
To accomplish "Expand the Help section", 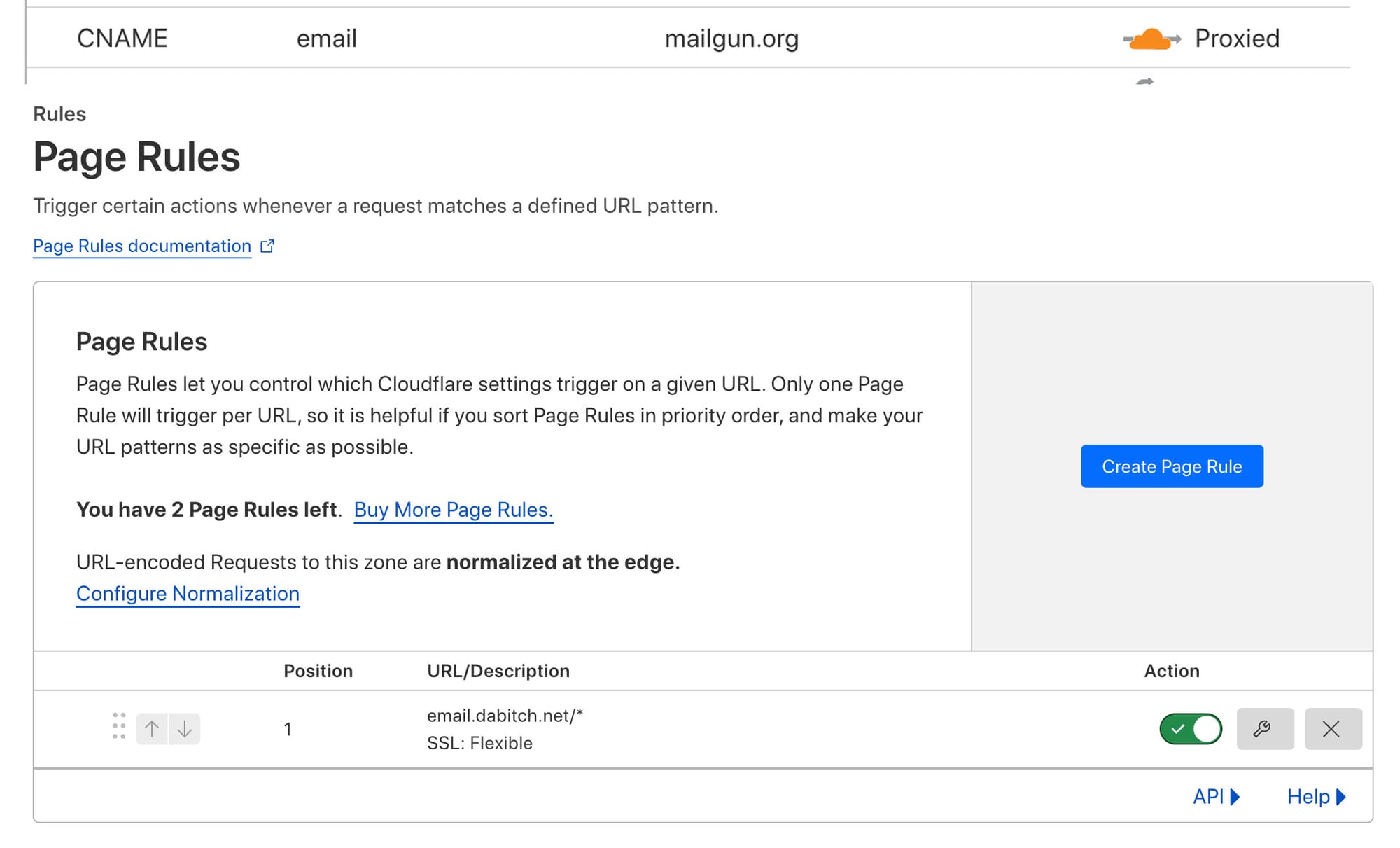I will click(x=1315, y=797).
